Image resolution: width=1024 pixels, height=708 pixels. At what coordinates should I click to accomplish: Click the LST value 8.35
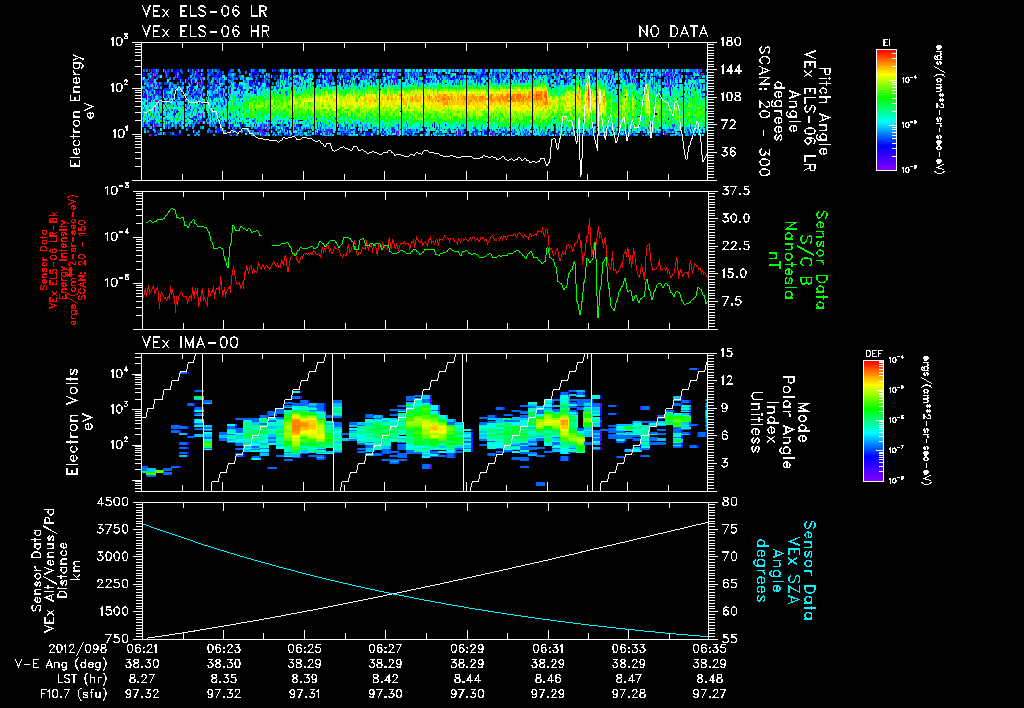point(223,679)
